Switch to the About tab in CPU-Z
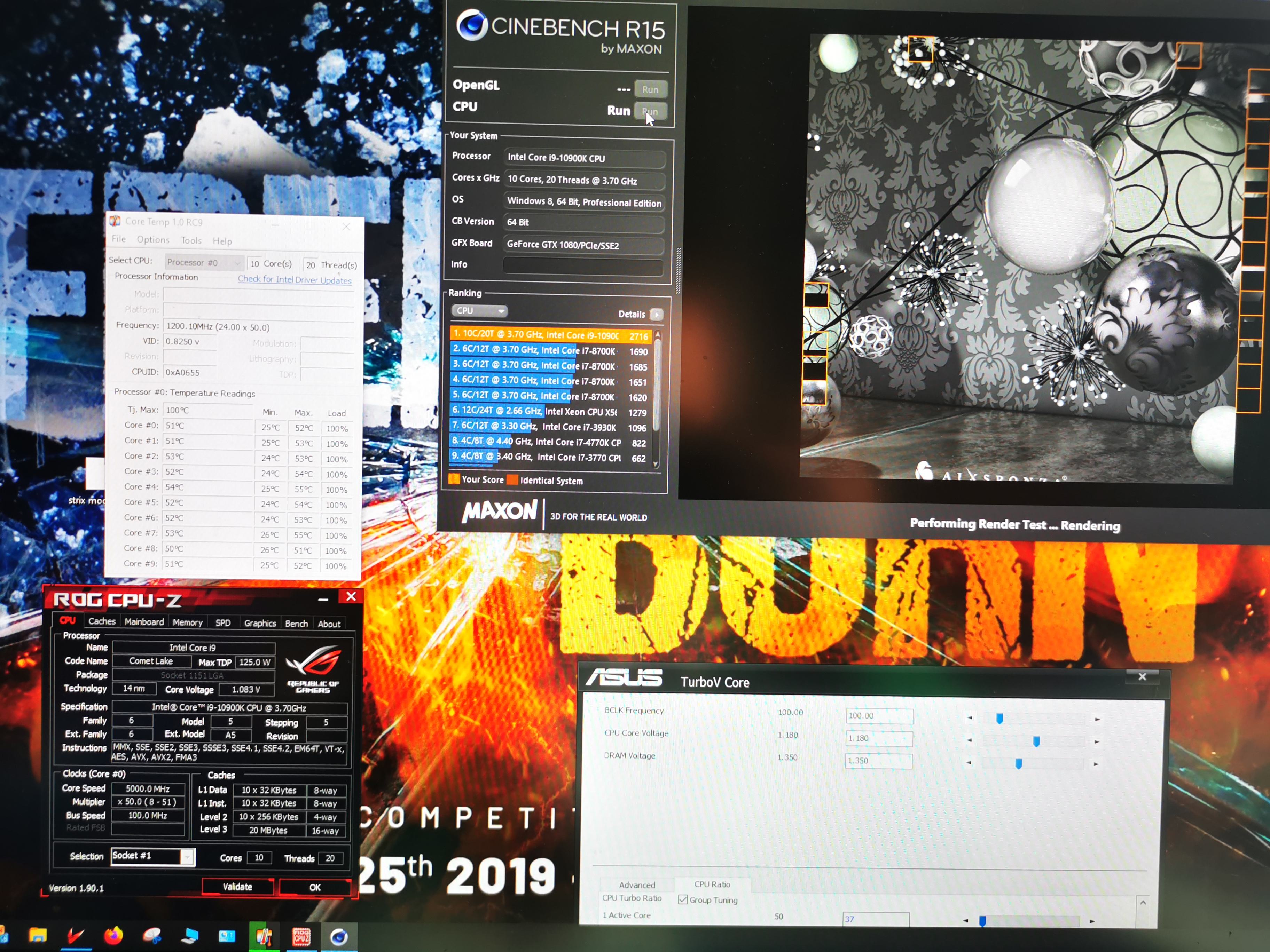 [x=329, y=624]
